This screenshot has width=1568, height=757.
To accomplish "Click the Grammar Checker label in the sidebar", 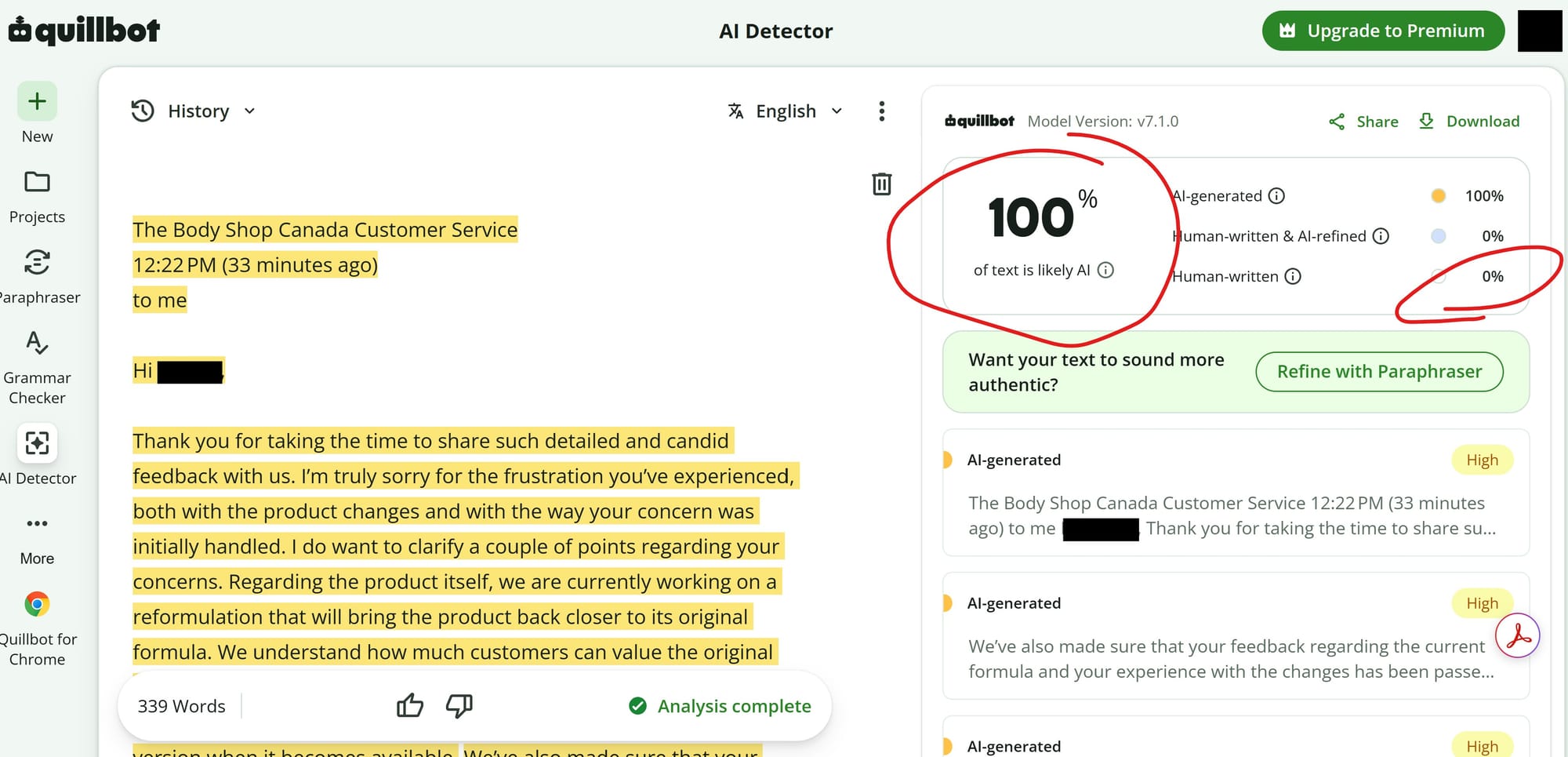I will coord(37,388).
